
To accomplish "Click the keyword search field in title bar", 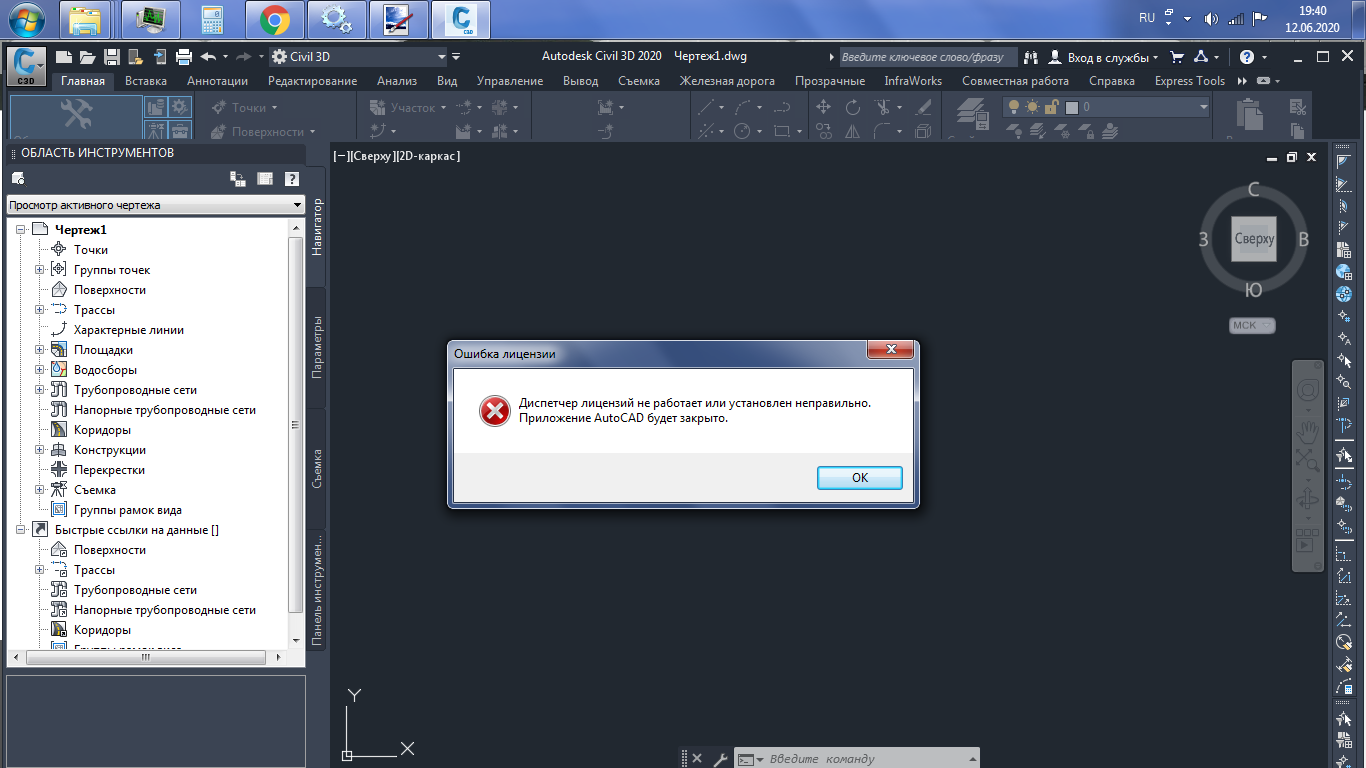I will (928, 57).
